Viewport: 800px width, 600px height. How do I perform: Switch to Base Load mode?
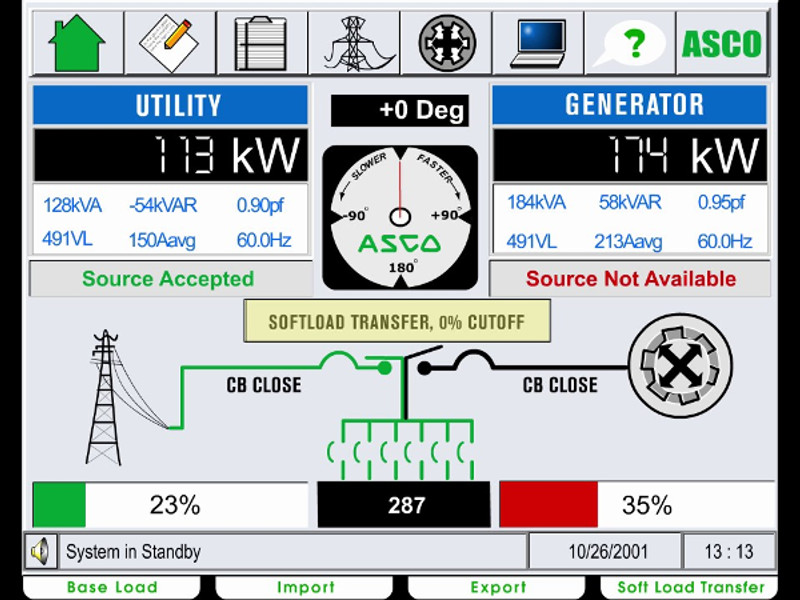[x=112, y=587]
